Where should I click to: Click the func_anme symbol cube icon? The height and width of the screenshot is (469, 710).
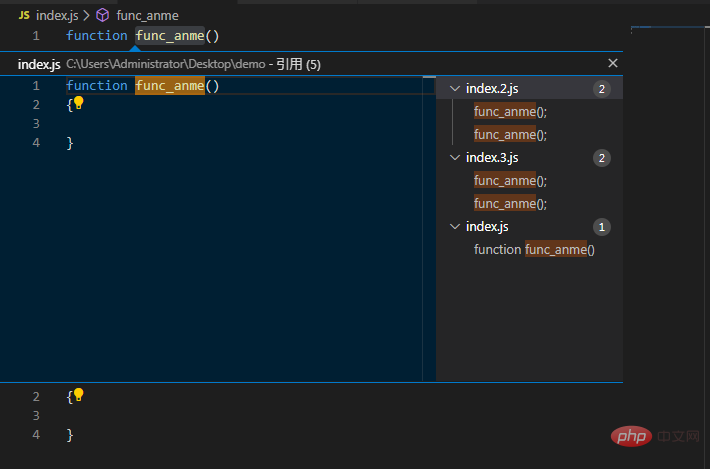[x=103, y=15]
